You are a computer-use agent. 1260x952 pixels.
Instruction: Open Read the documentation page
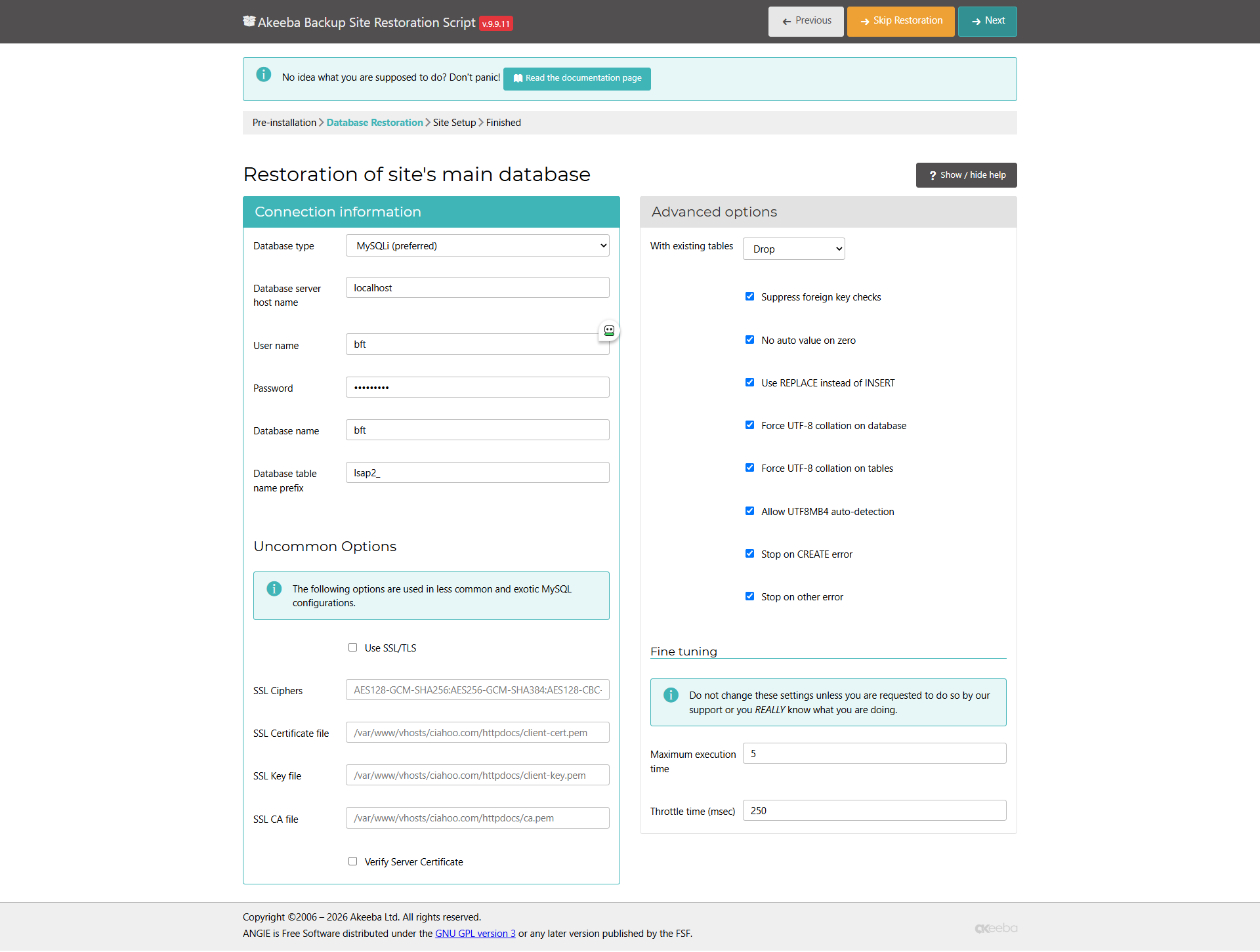point(577,79)
